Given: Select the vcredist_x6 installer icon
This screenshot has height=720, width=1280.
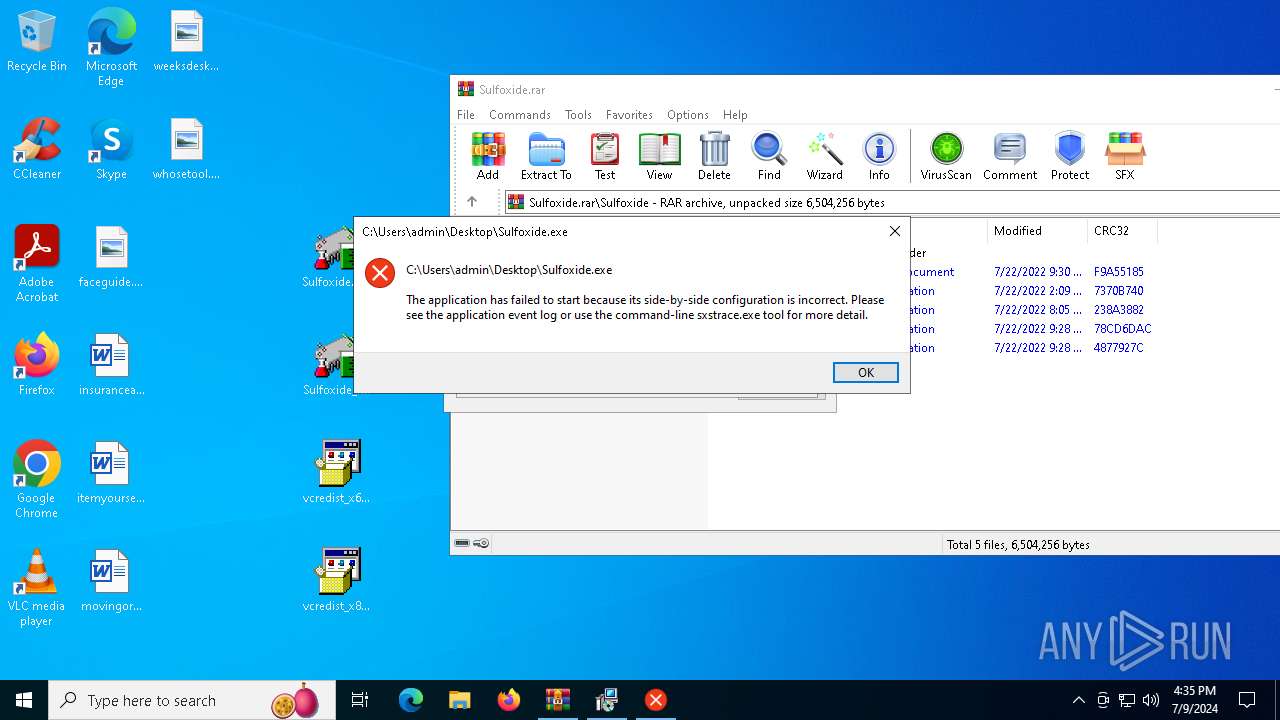Looking at the screenshot, I should (x=337, y=473).
